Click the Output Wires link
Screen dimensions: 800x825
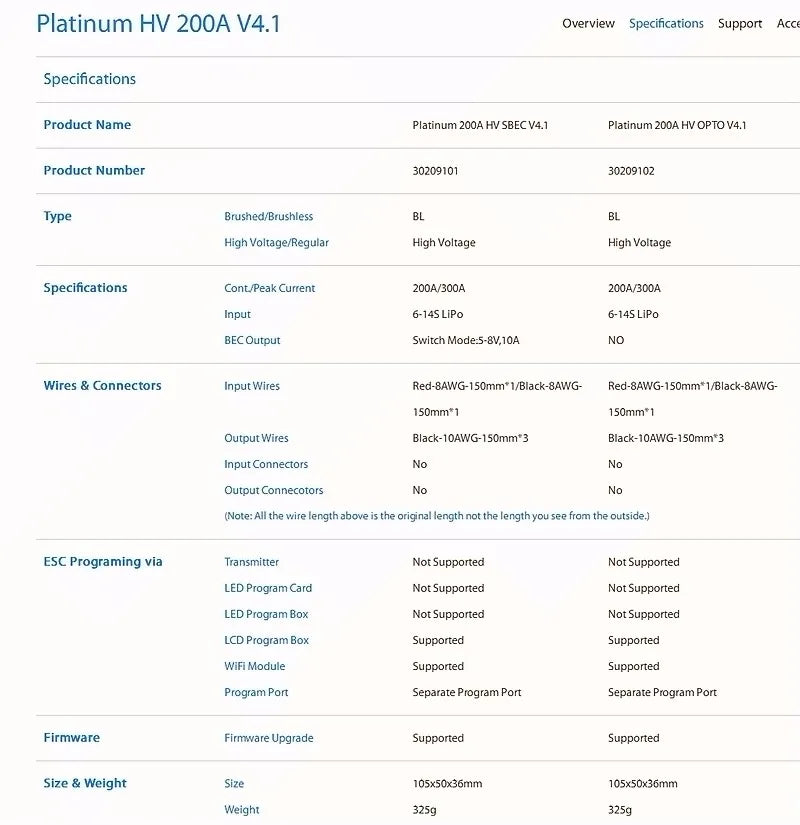[255, 438]
